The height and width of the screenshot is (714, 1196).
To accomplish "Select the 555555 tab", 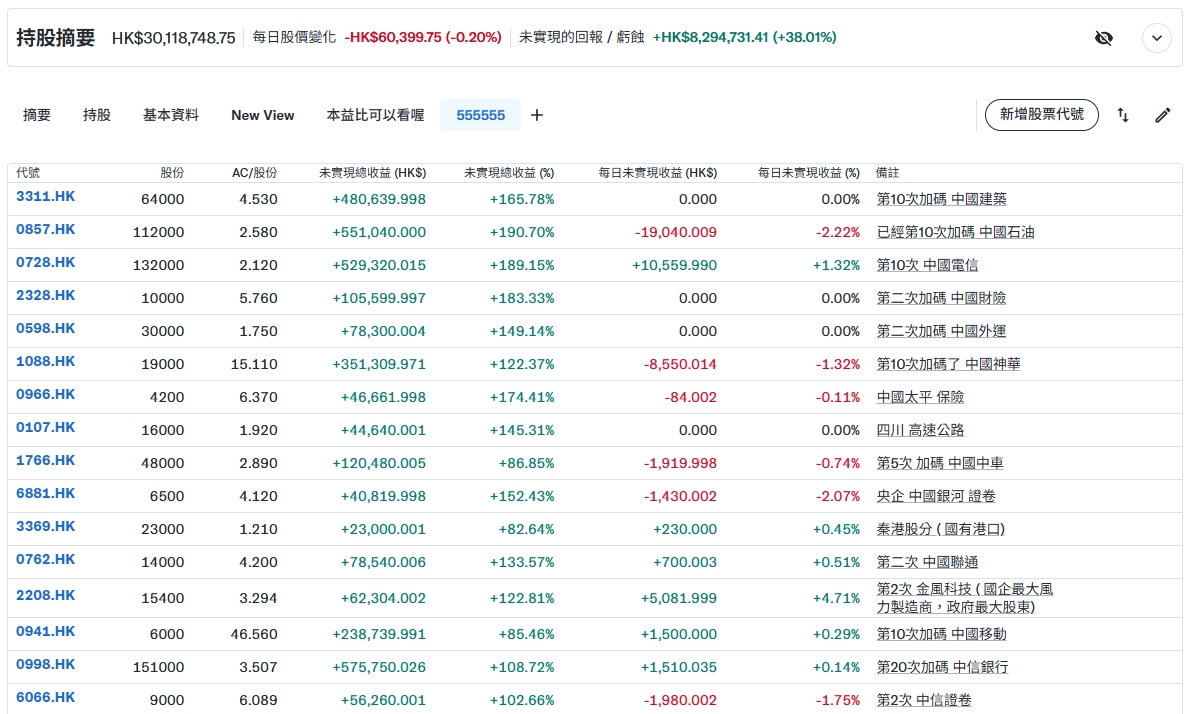I will click(481, 115).
